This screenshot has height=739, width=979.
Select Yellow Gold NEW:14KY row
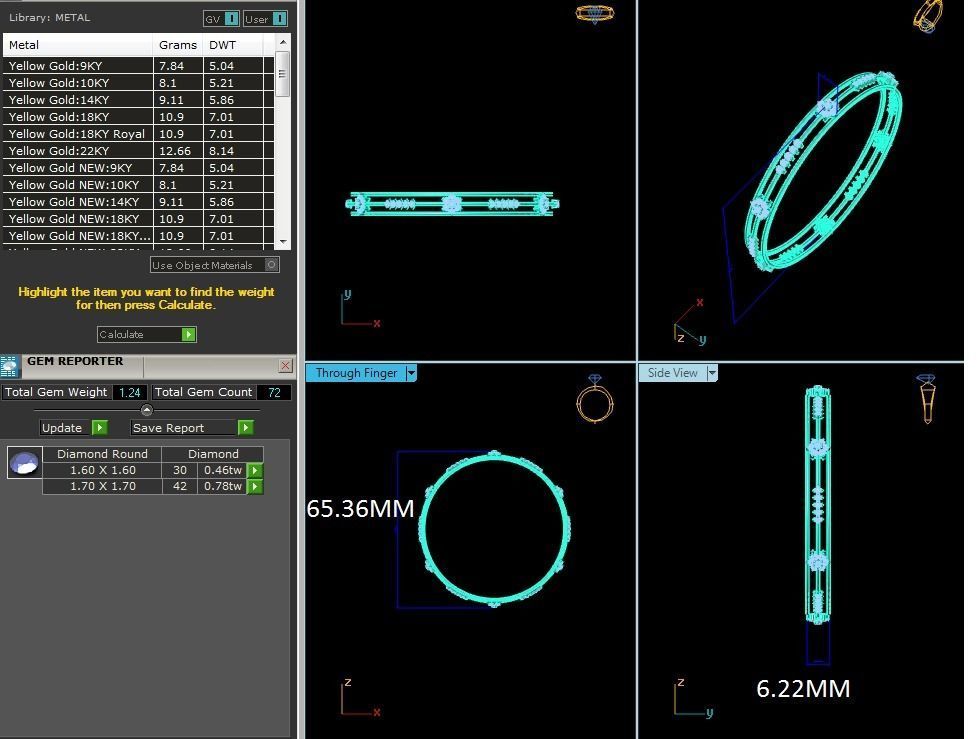click(x=139, y=202)
